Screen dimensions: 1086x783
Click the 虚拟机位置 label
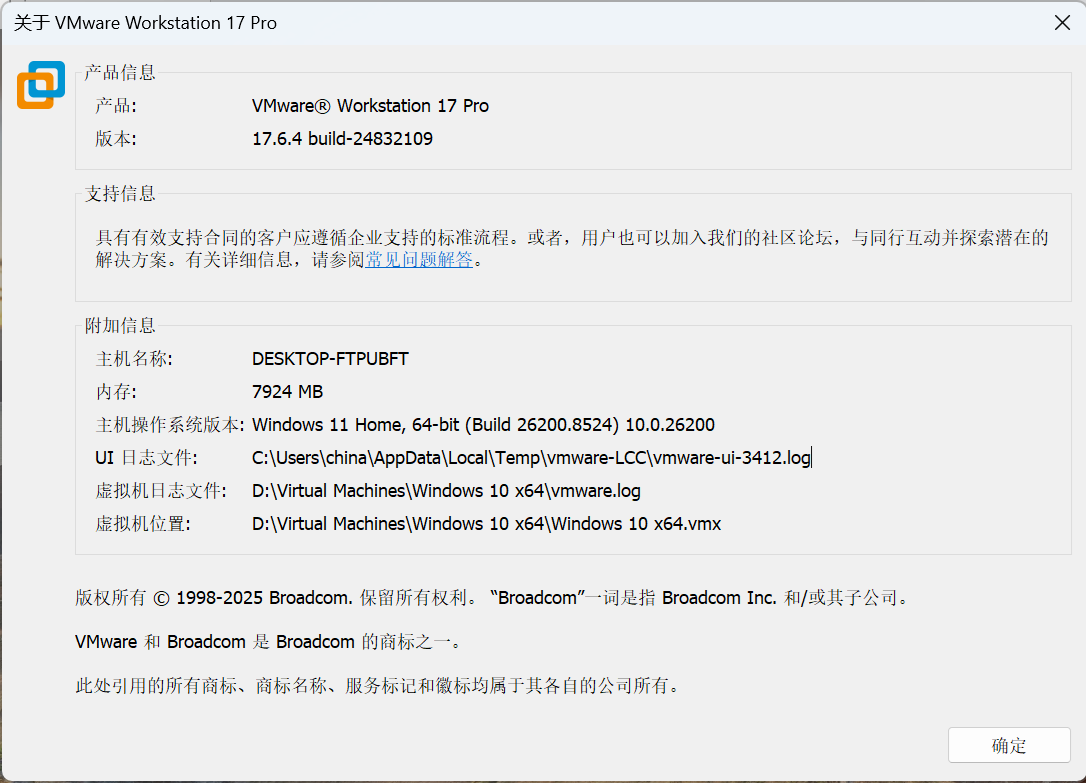[143, 523]
